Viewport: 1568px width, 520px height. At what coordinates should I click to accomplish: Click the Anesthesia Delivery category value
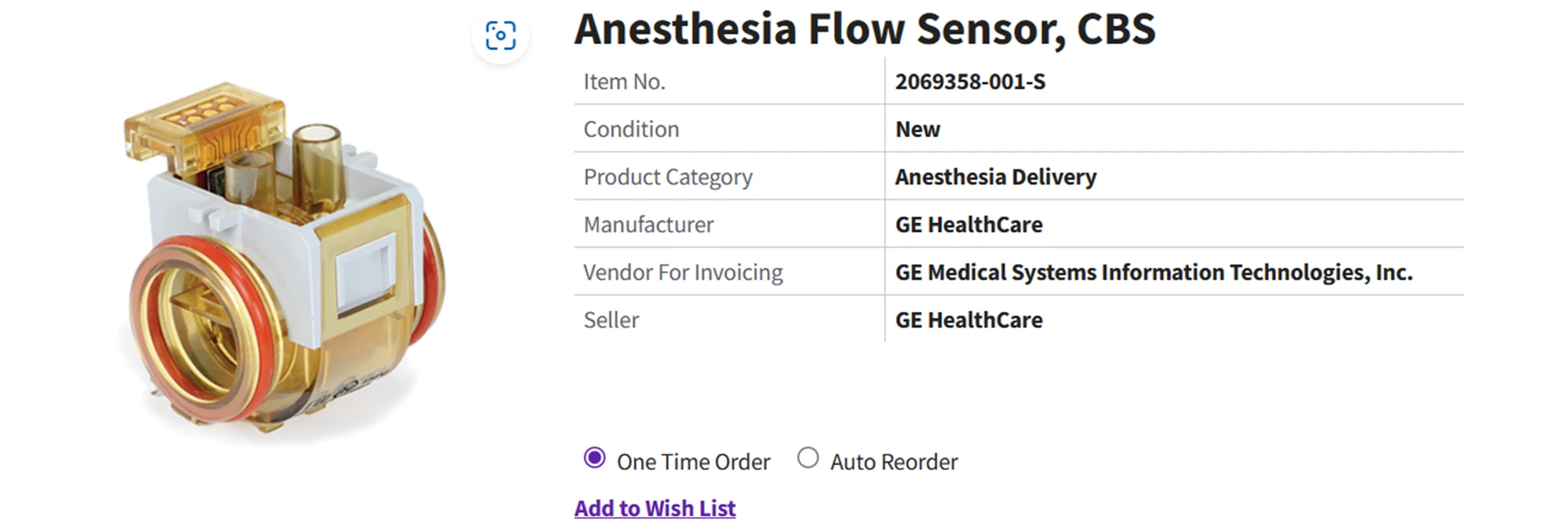(995, 177)
